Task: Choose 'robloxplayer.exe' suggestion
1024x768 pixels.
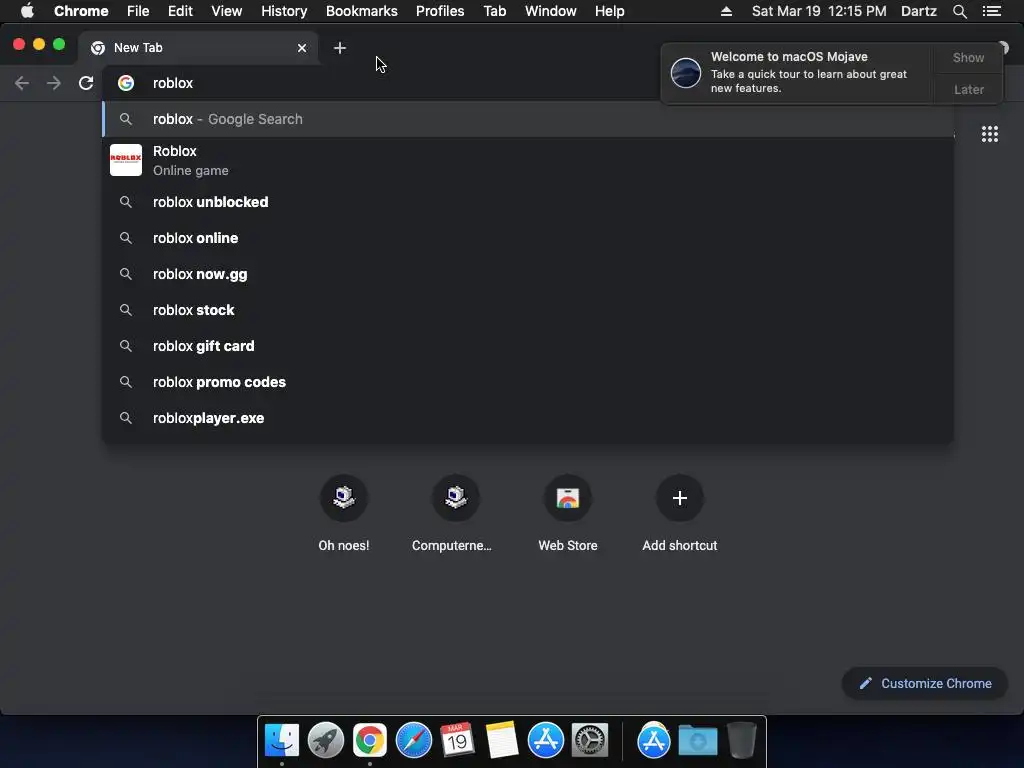Action: (x=528, y=417)
